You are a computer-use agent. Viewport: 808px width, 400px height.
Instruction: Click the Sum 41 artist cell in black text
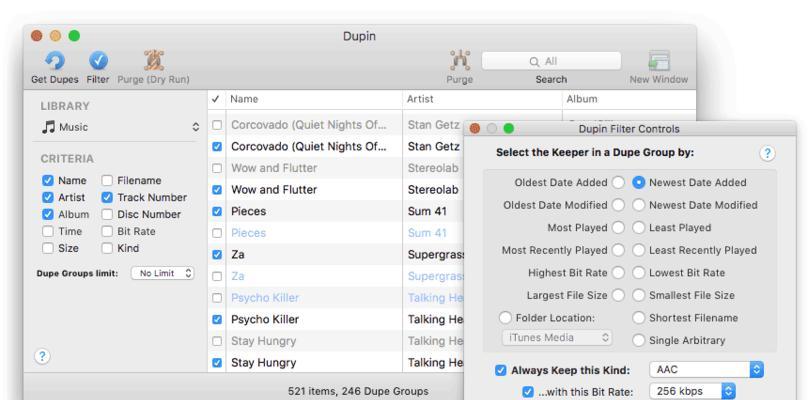tap(427, 211)
